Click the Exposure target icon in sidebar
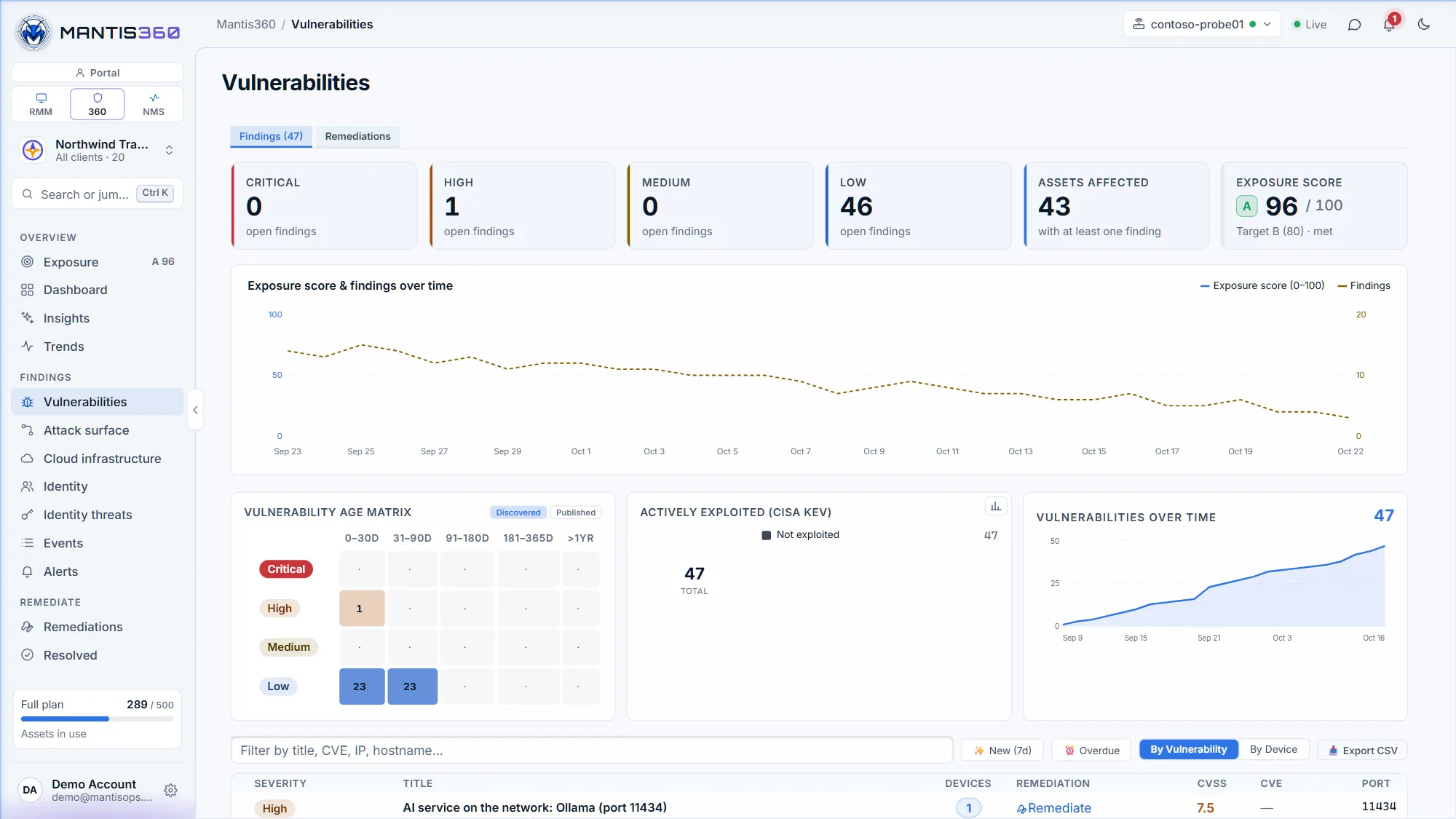 (x=28, y=262)
